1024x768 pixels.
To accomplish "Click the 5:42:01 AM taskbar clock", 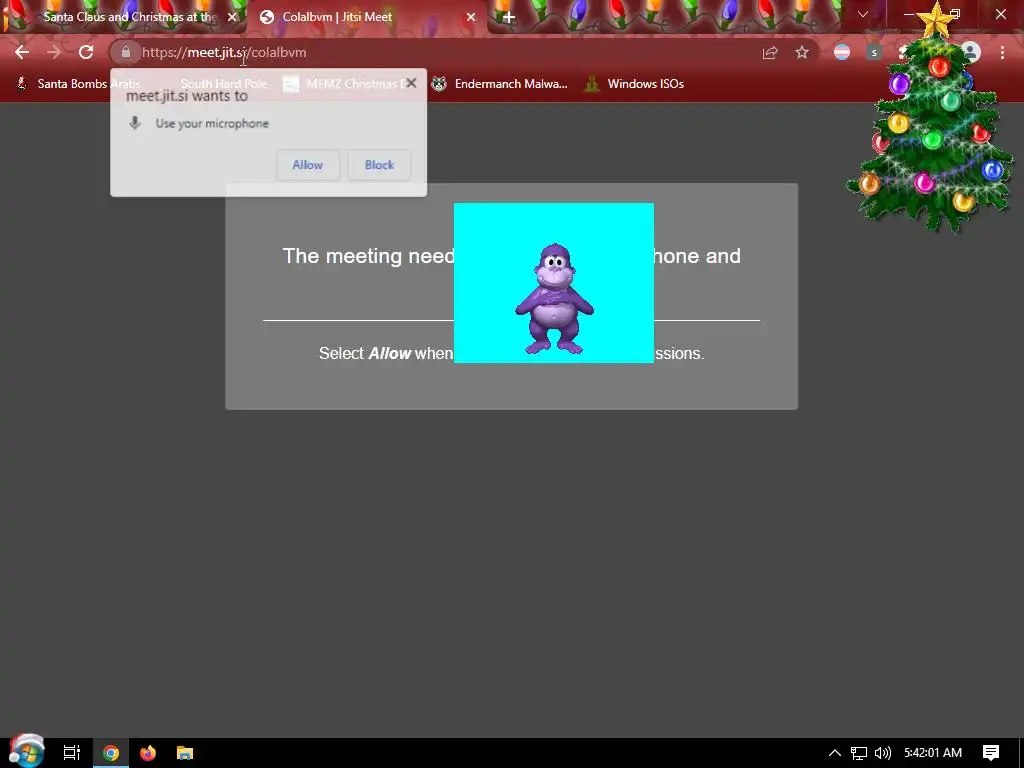I will click(x=933, y=753).
